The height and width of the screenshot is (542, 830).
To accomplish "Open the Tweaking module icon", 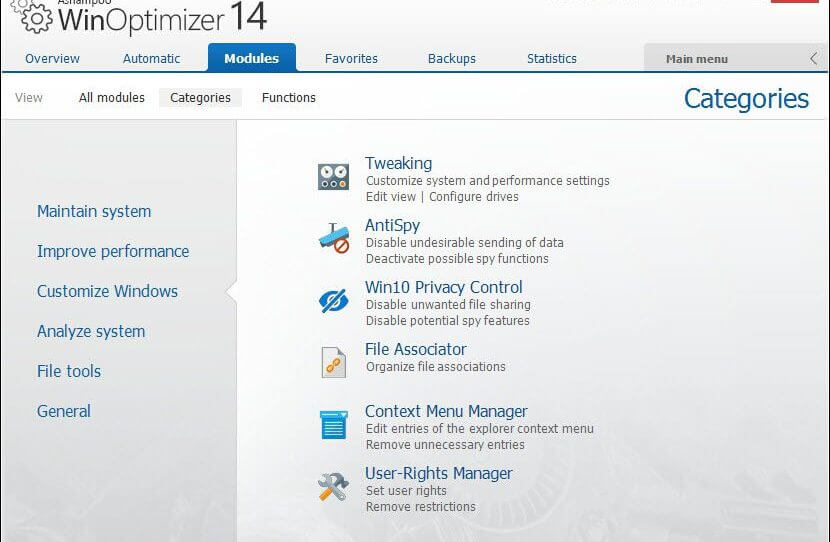I will coord(333,177).
